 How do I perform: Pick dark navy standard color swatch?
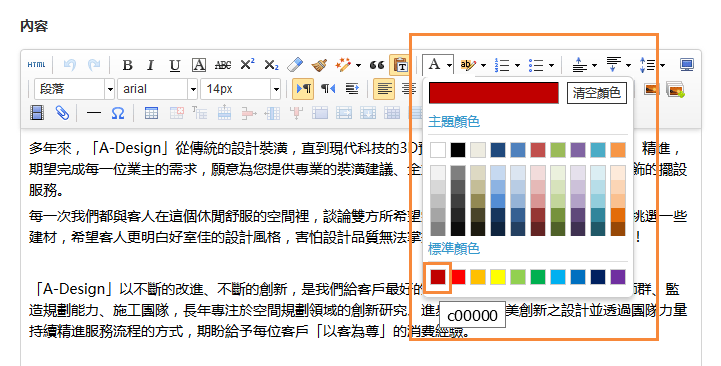point(598,277)
